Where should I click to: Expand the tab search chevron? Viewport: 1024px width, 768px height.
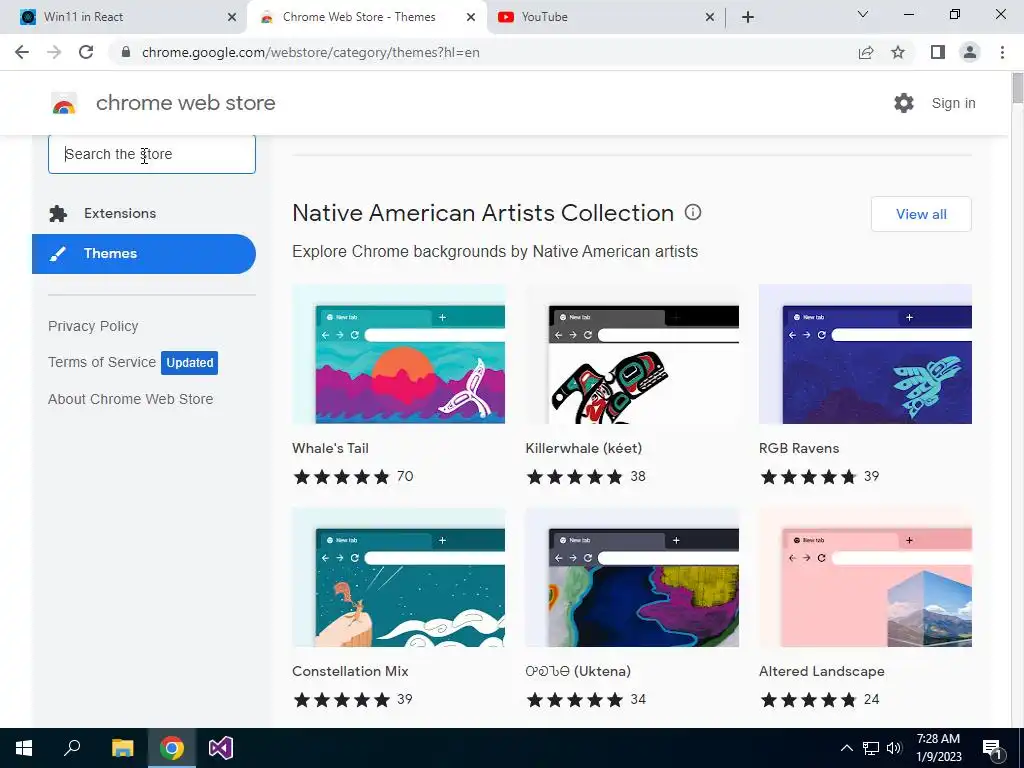click(x=863, y=14)
